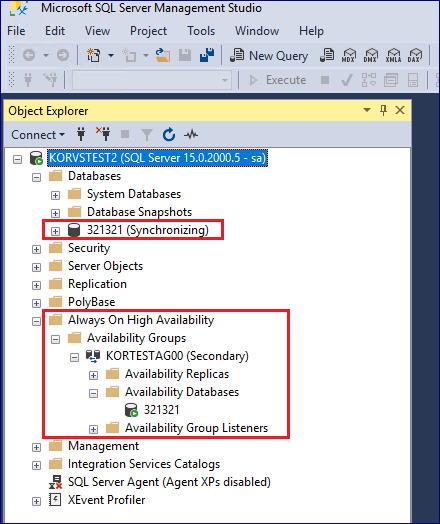Select the 321321 (Synchronizing) database

tap(148, 230)
